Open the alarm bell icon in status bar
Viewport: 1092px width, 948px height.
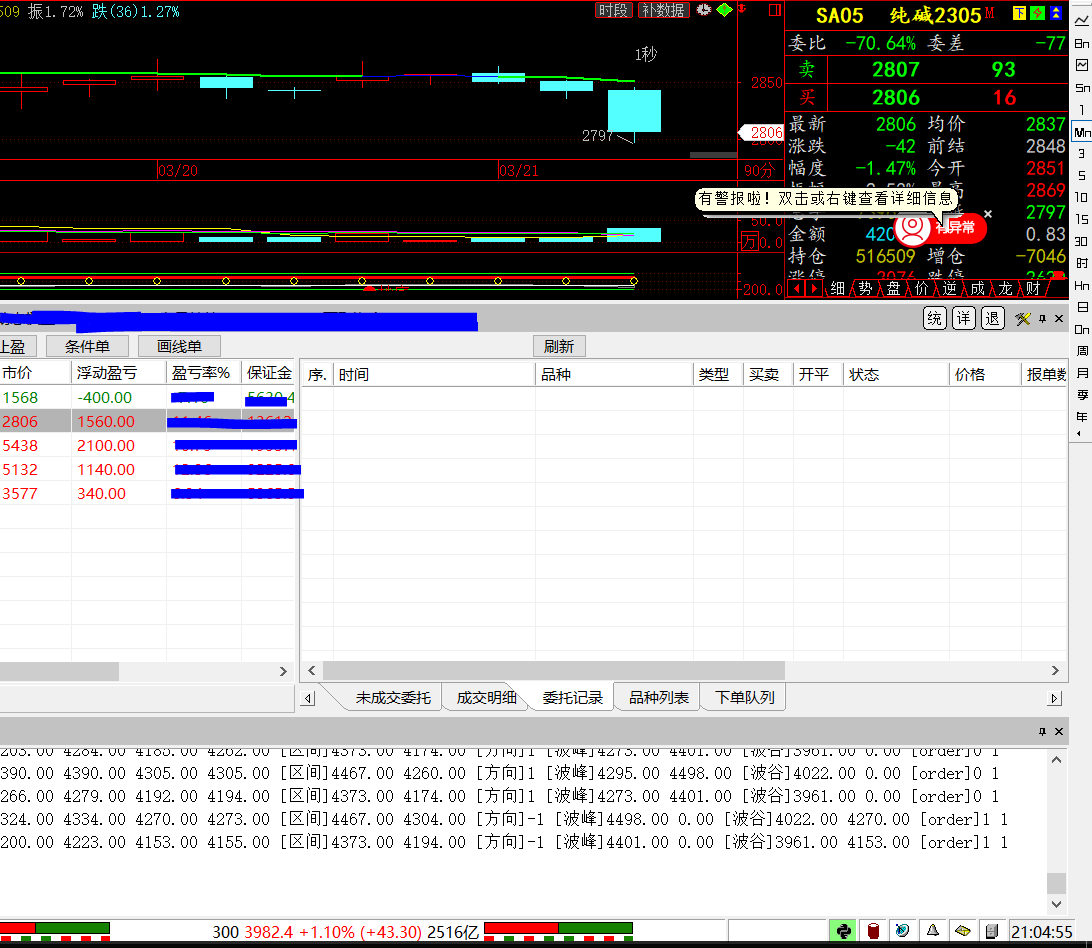click(932, 932)
